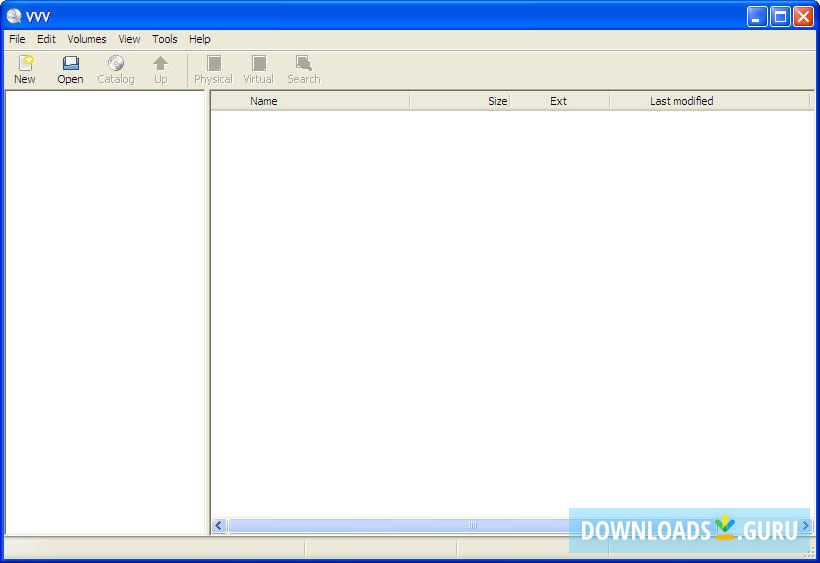Open an existing catalog via Open icon
820x563 pixels.
(x=70, y=70)
